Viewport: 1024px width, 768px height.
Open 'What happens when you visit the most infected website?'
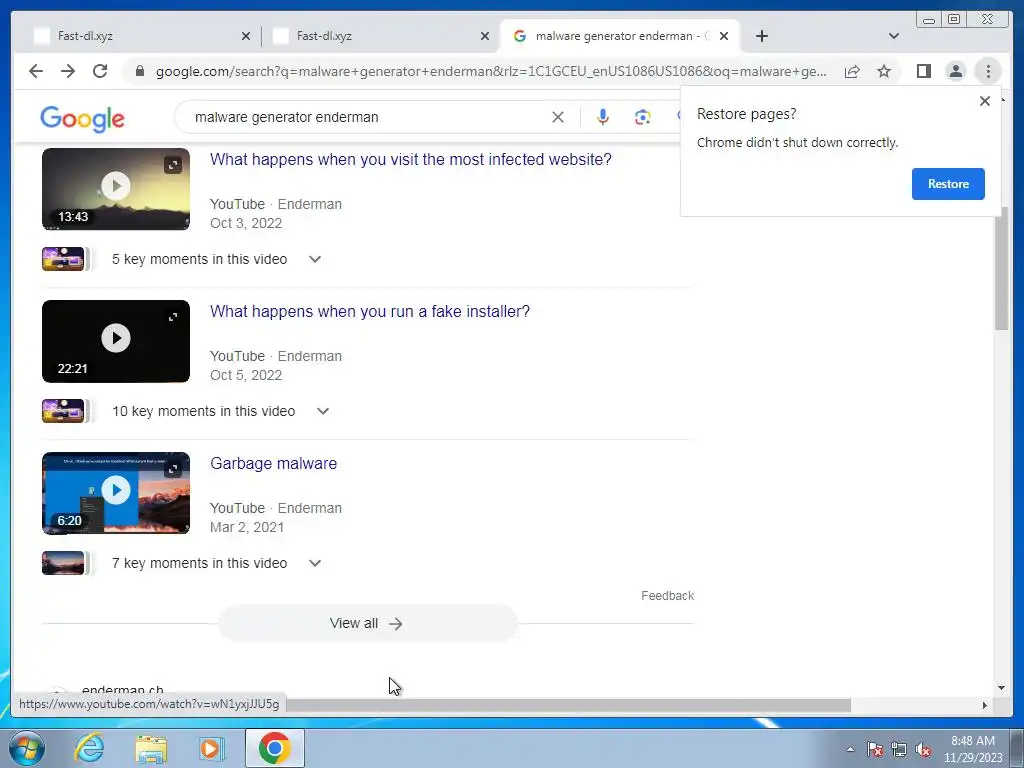click(411, 159)
